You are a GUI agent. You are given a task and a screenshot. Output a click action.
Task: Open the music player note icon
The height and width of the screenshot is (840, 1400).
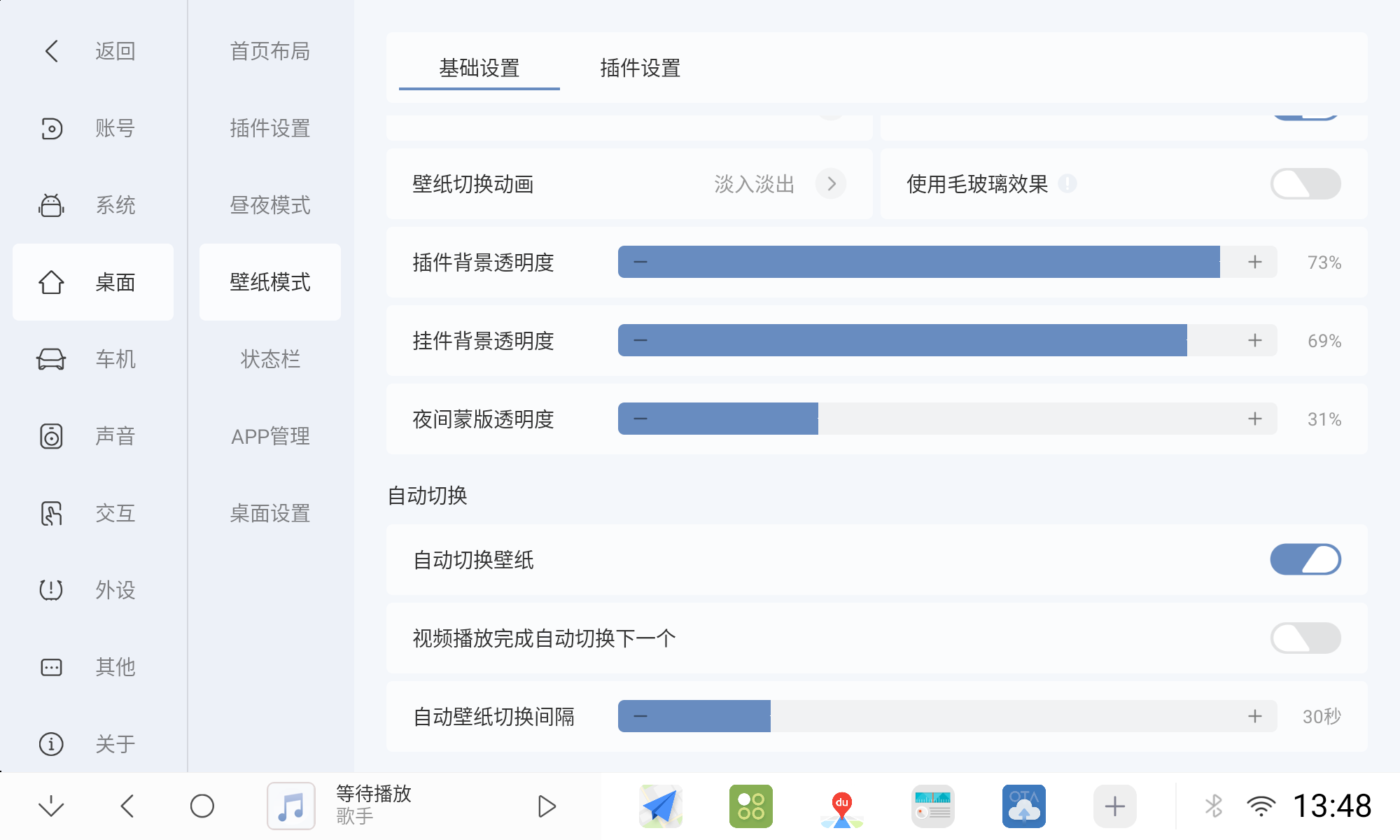[x=290, y=806]
